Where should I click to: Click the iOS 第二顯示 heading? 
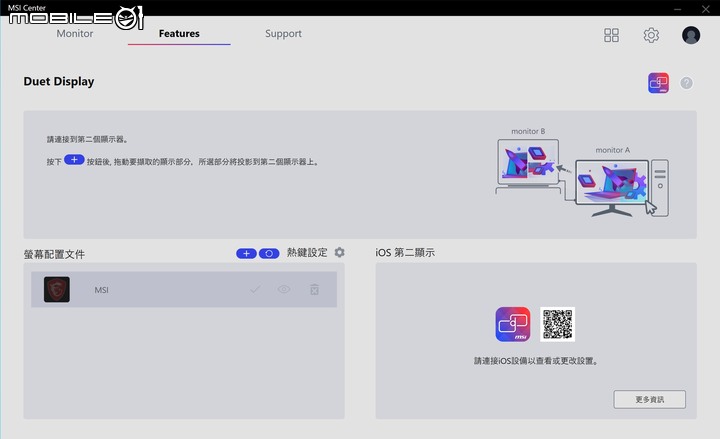(x=405, y=253)
